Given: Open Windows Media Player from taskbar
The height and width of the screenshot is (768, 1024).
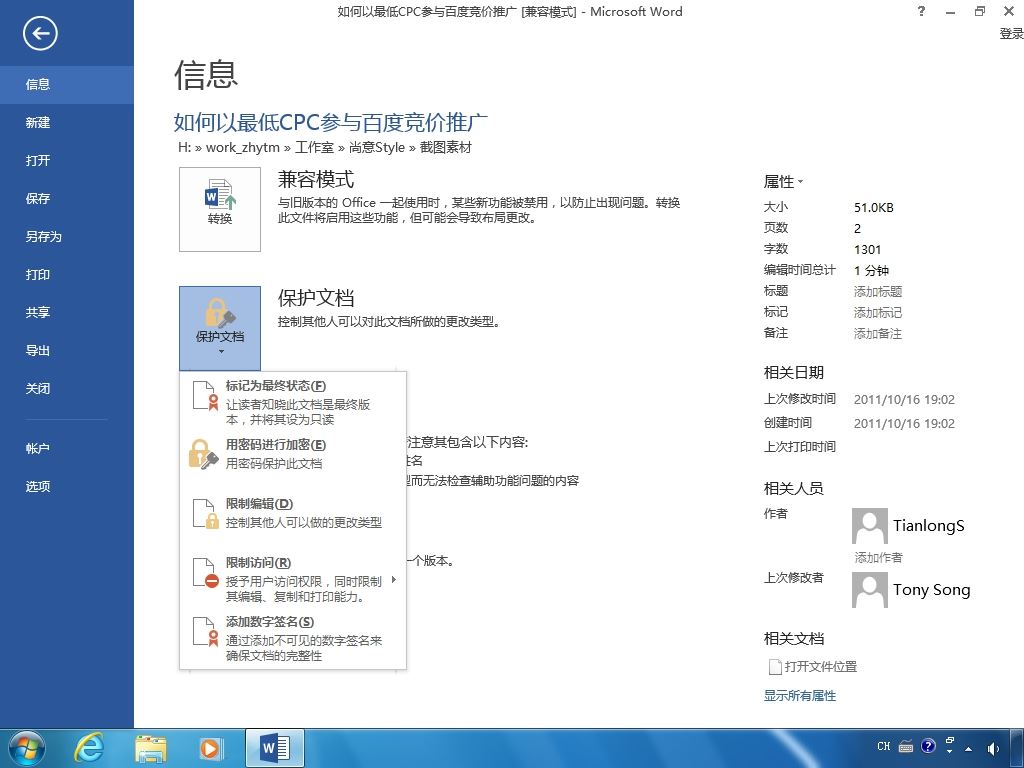Looking at the screenshot, I should (x=210, y=748).
